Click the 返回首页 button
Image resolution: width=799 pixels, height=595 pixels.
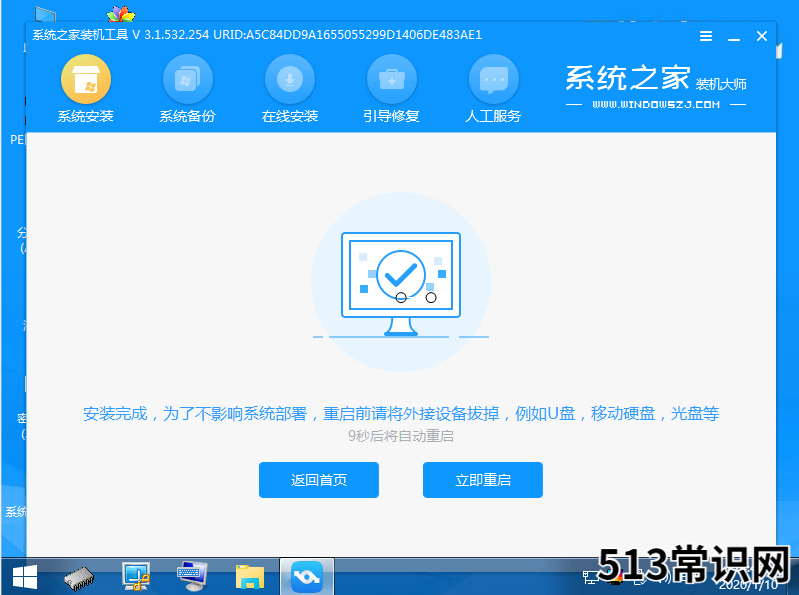coord(319,480)
